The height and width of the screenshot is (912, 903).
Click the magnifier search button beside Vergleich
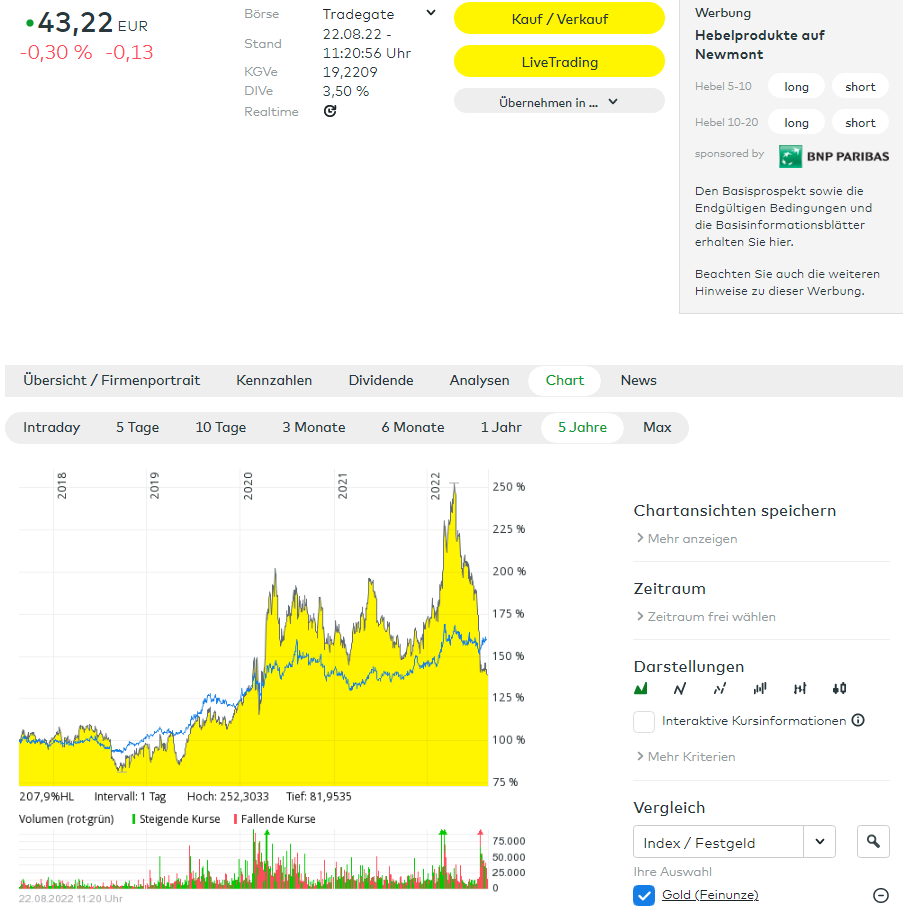click(x=873, y=842)
